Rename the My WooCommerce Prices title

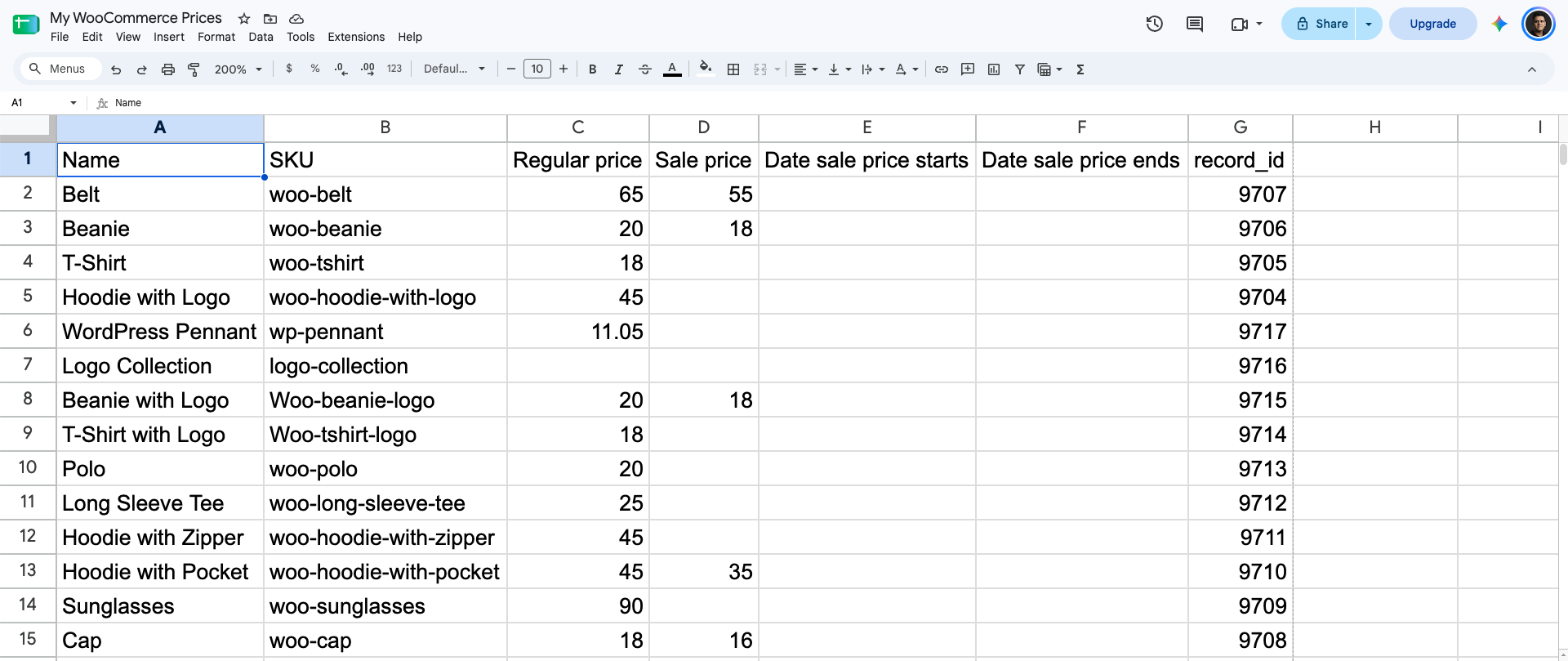pos(136,18)
